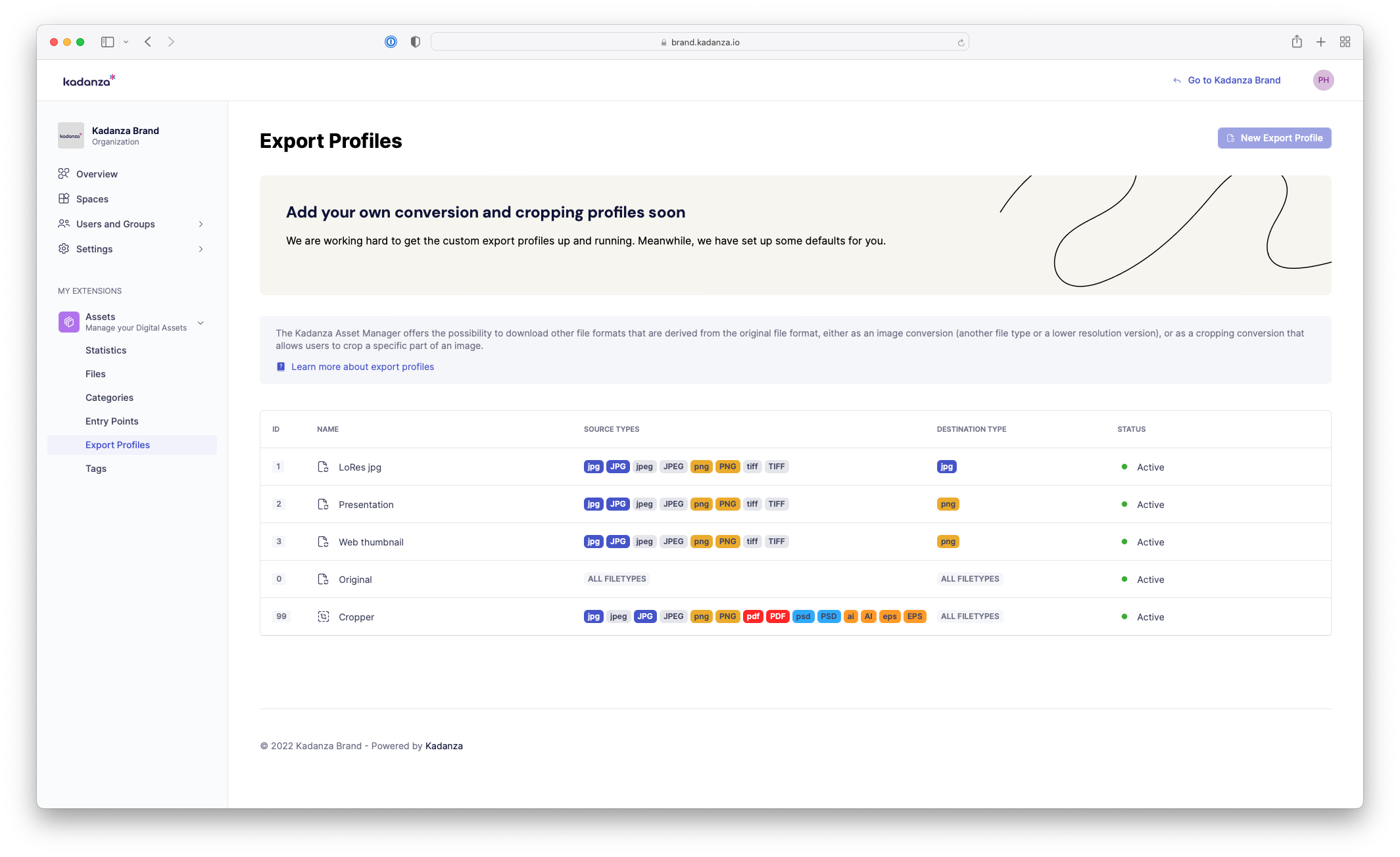Click the LoRes jpg file icon

click(x=323, y=467)
